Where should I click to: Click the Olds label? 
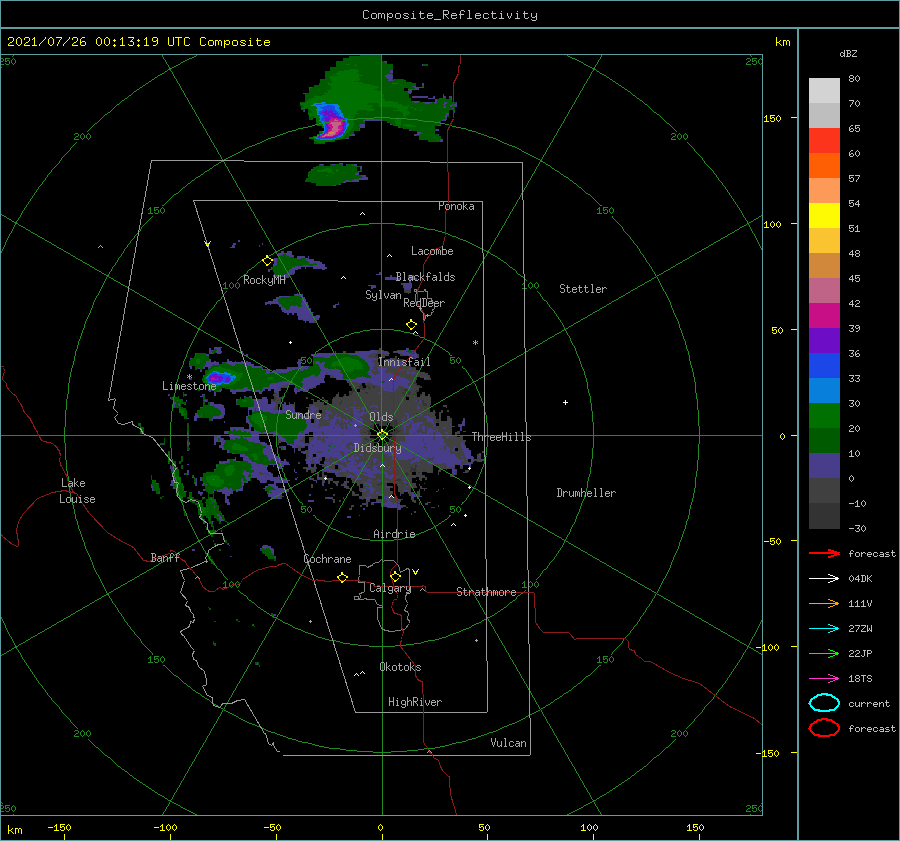(381, 417)
